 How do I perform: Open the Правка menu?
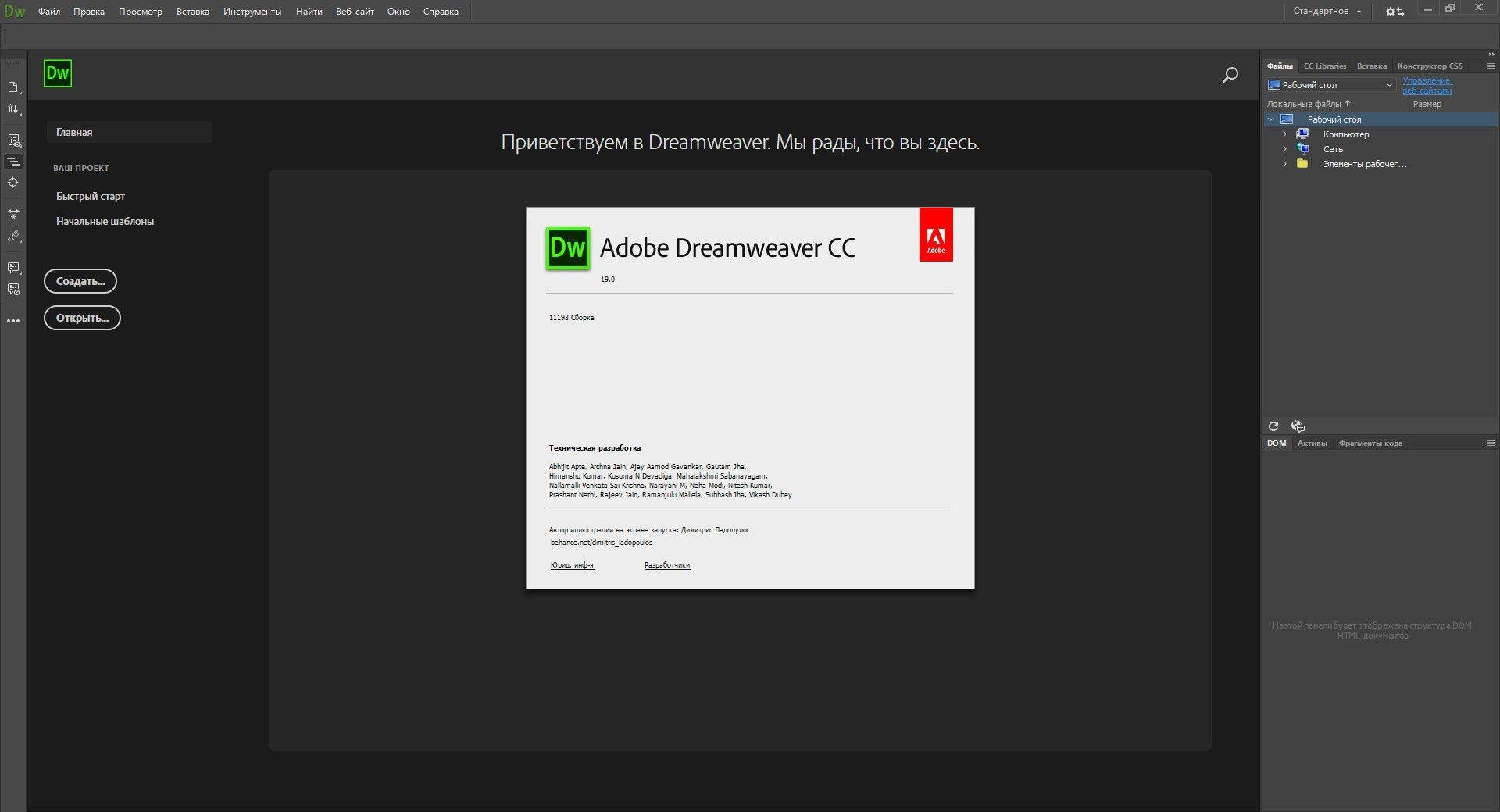(x=89, y=12)
